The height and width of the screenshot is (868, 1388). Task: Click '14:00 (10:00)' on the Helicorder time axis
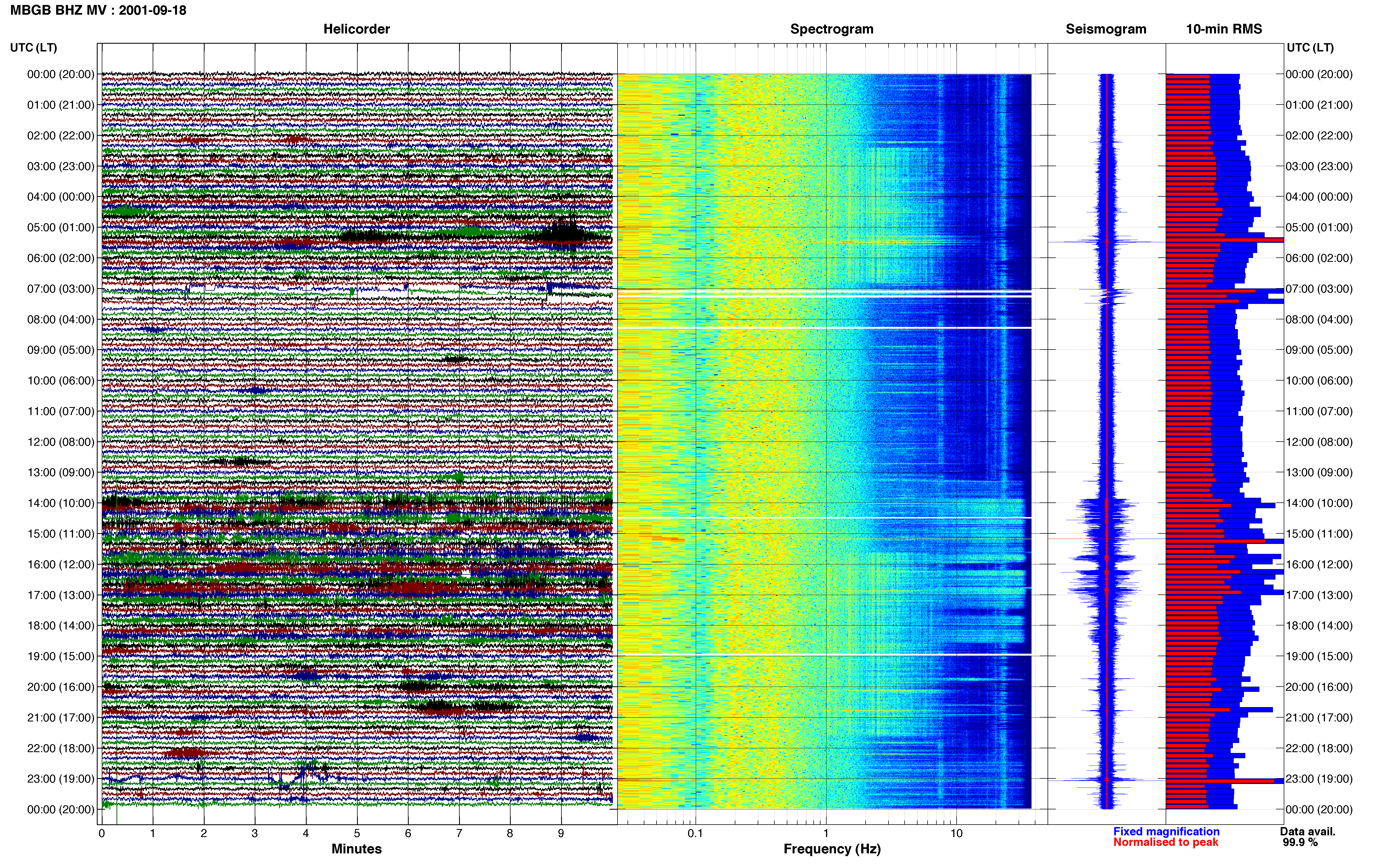pos(61,503)
